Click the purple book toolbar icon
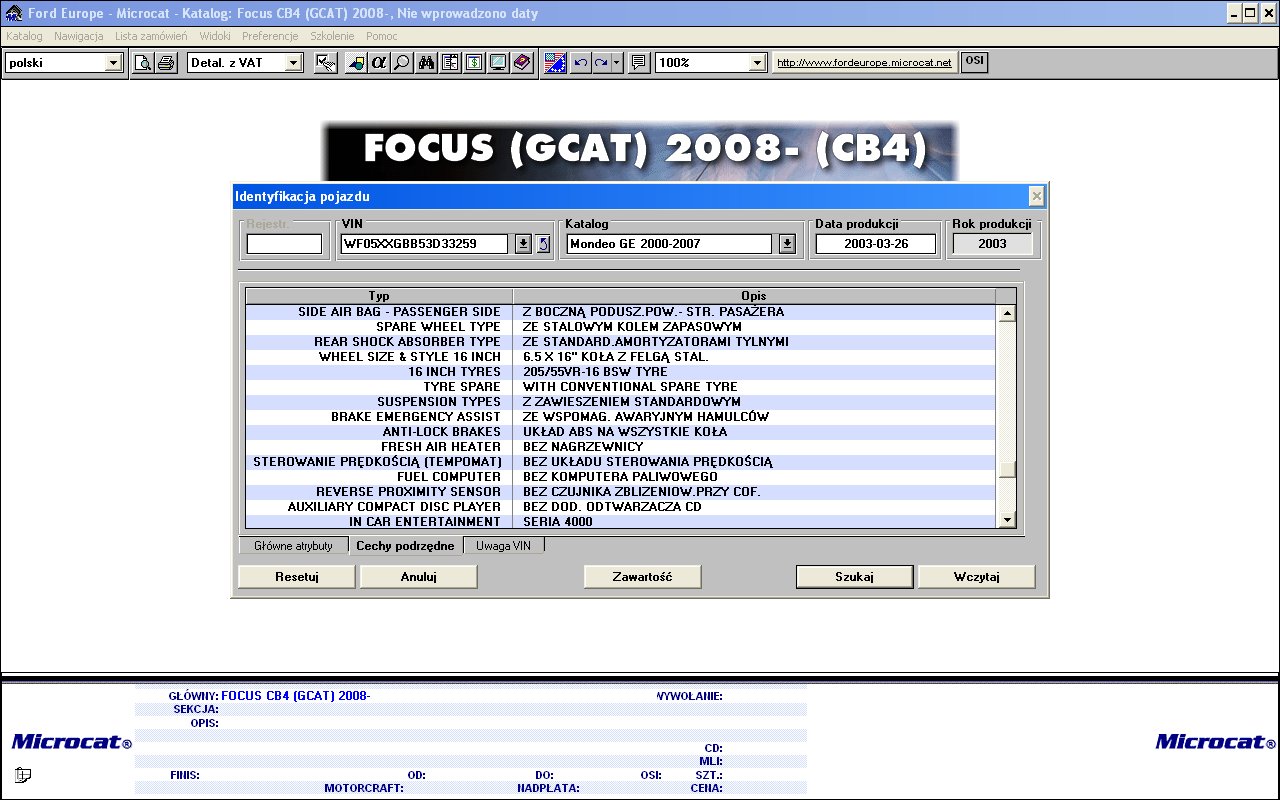1280x800 pixels. point(521,62)
